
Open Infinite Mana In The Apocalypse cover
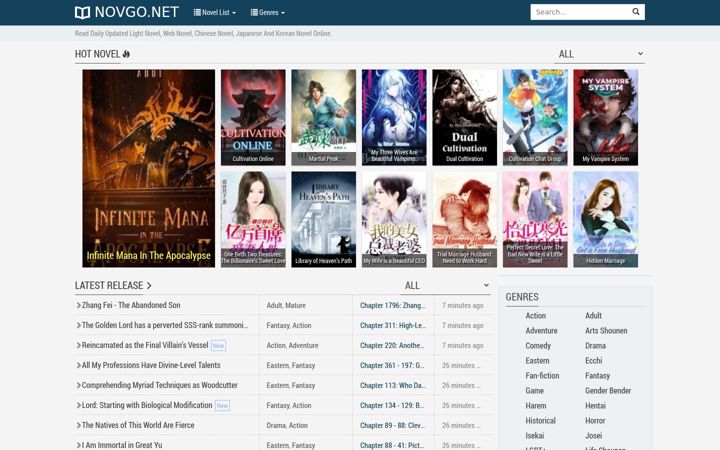[x=148, y=168]
